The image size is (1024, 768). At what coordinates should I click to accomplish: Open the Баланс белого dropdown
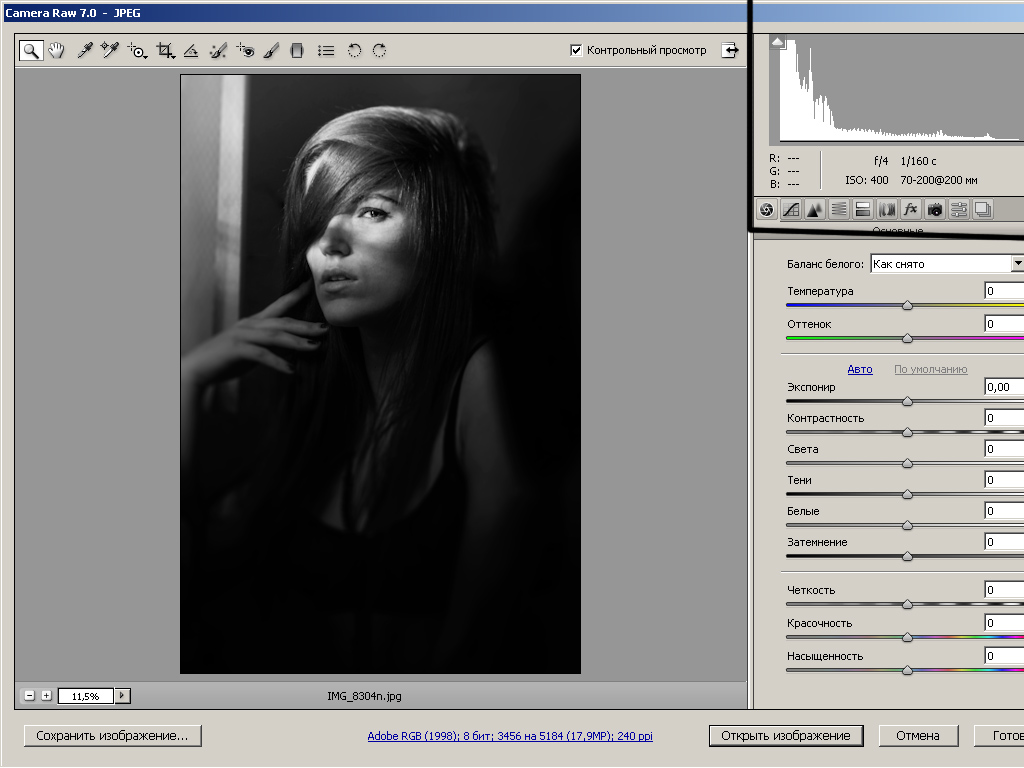pyautogui.click(x=1016, y=264)
